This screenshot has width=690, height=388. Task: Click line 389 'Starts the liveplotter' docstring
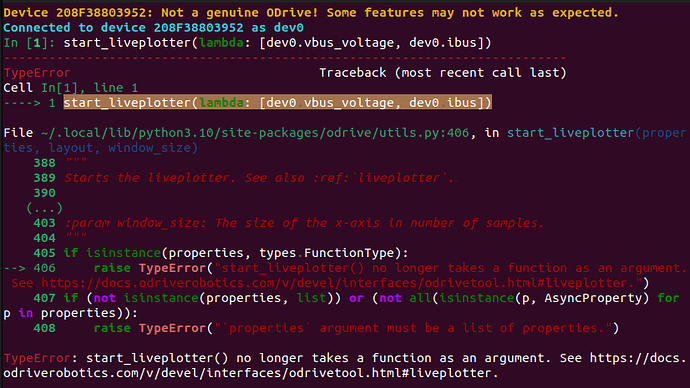(259, 178)
